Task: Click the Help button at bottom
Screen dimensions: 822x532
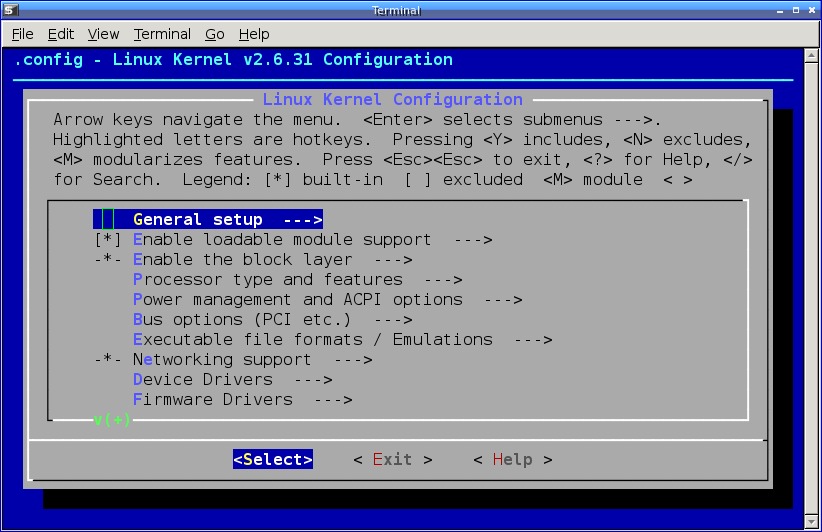Action: [513, 460]
